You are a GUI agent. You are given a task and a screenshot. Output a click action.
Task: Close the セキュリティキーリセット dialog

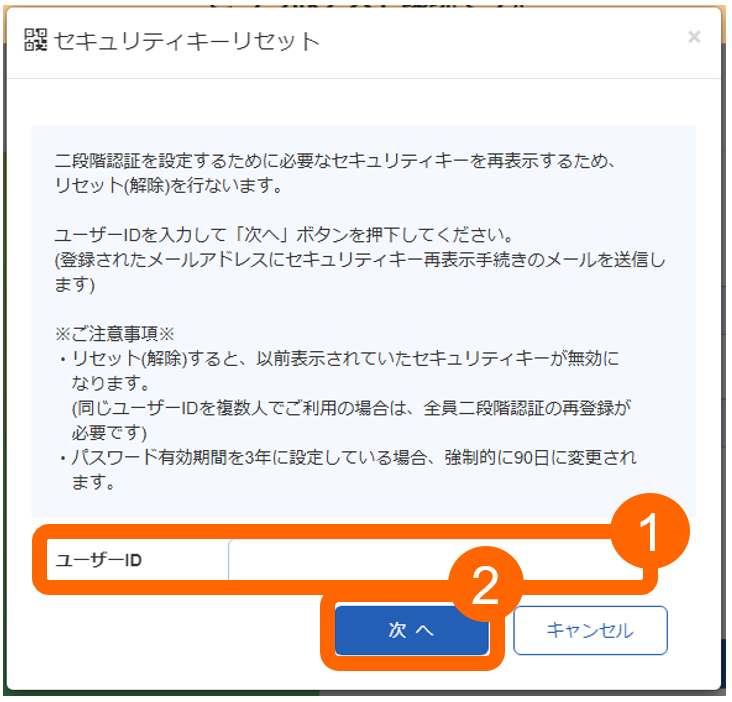pos(694,37)
